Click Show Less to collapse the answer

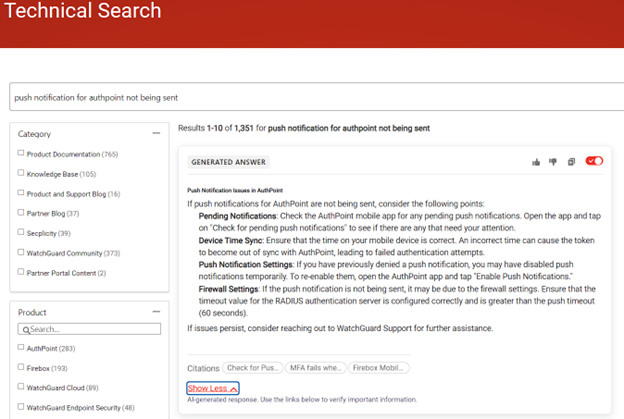coord(213,388)
